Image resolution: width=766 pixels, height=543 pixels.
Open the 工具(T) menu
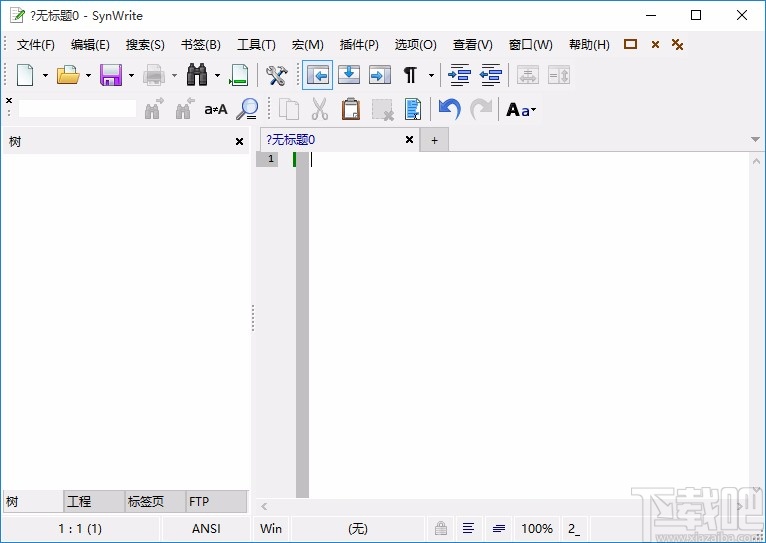pyautogui.click(x=256, y=45)
